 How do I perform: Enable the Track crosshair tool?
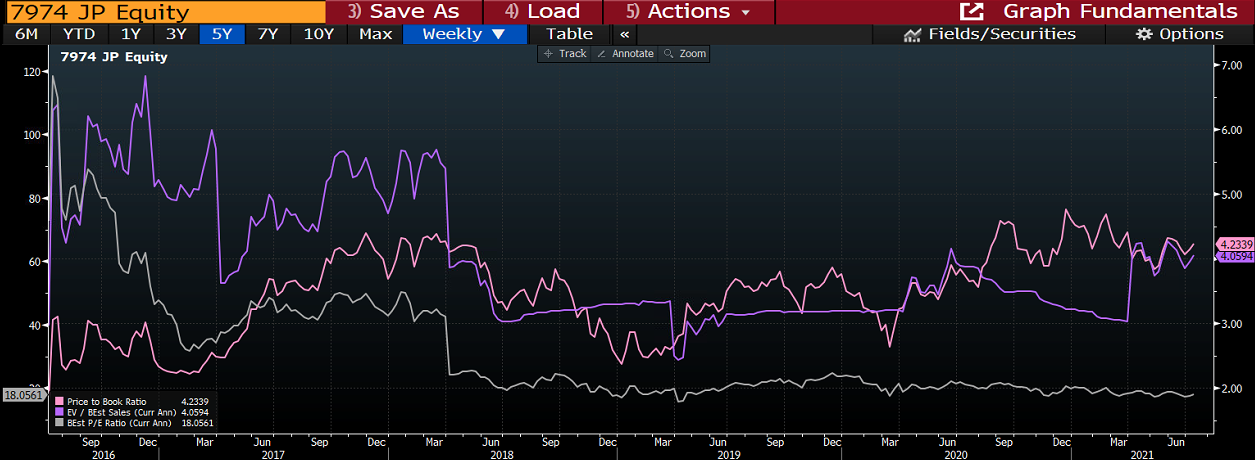coord(565,54)
